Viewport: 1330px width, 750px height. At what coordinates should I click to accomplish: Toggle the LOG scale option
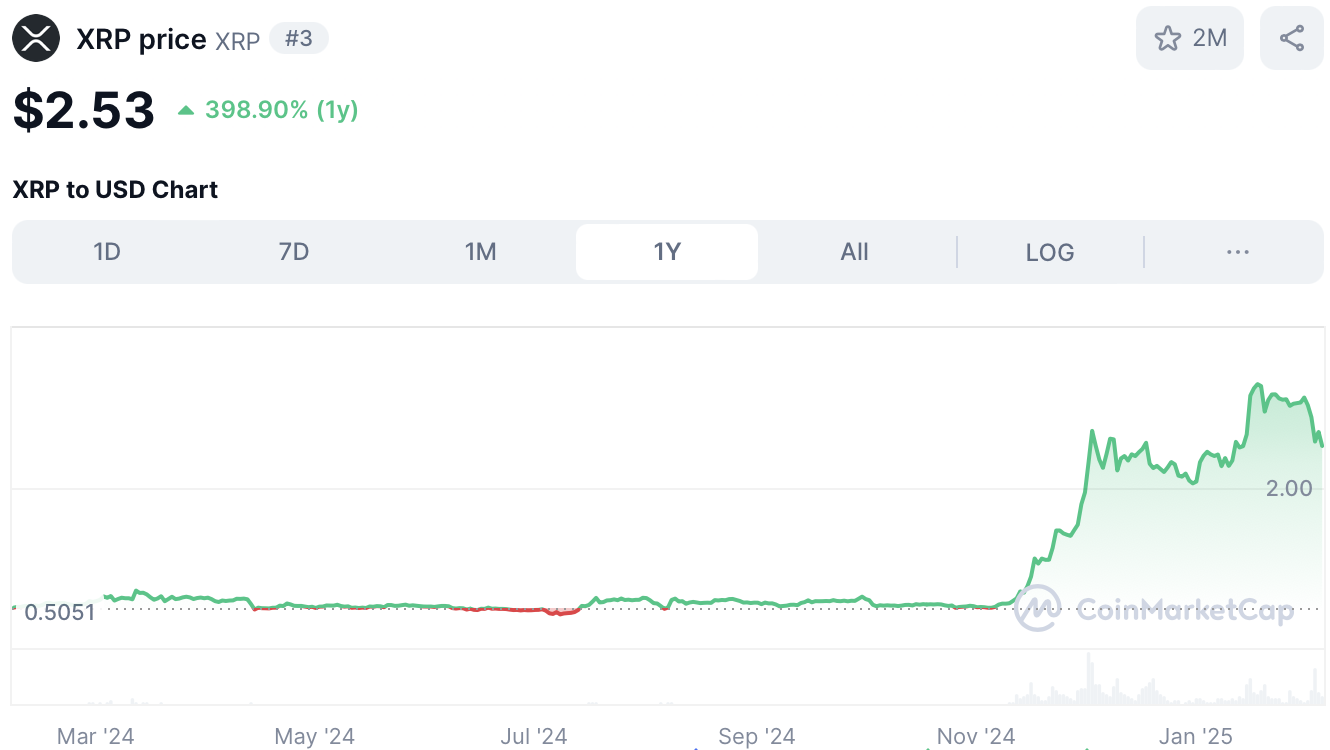click(1049, 252)
